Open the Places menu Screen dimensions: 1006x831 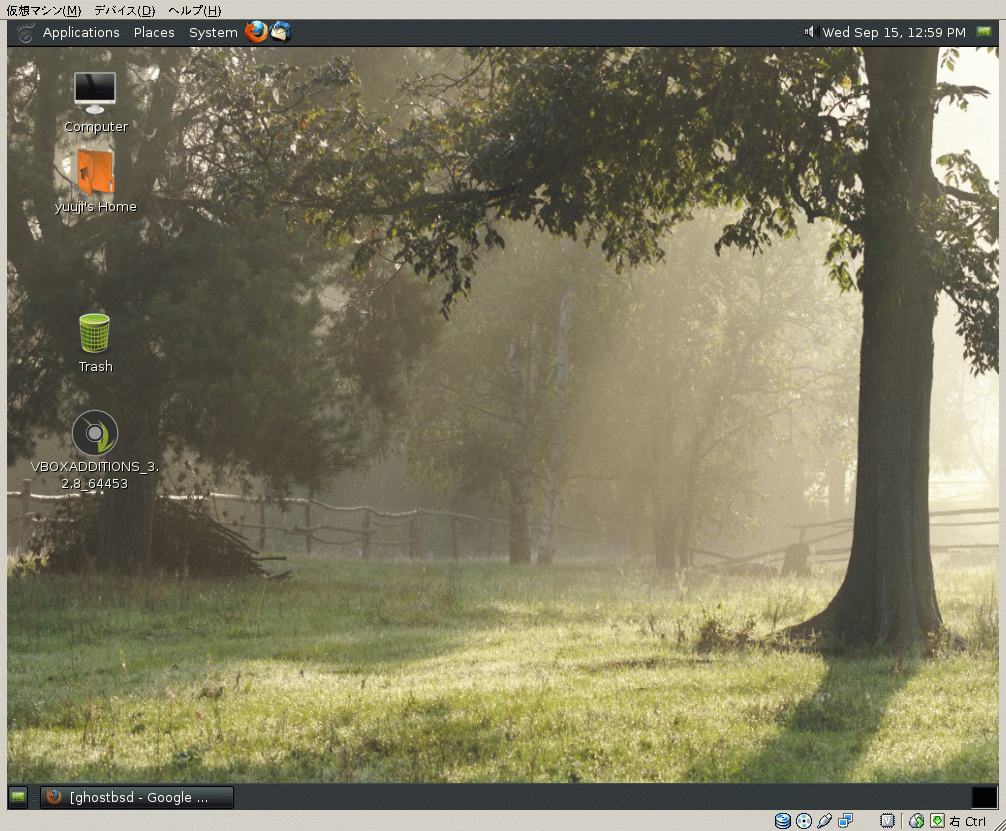[x=154, y=32]
